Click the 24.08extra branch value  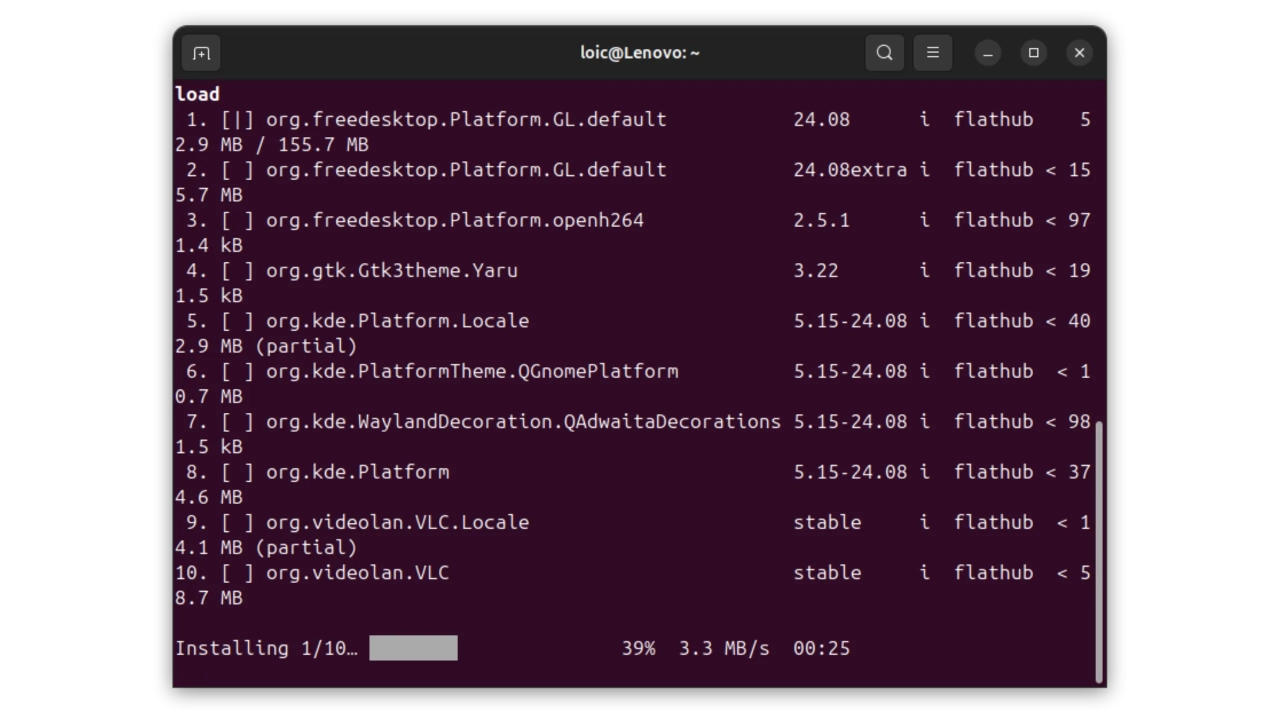click(x=850, y=170)
